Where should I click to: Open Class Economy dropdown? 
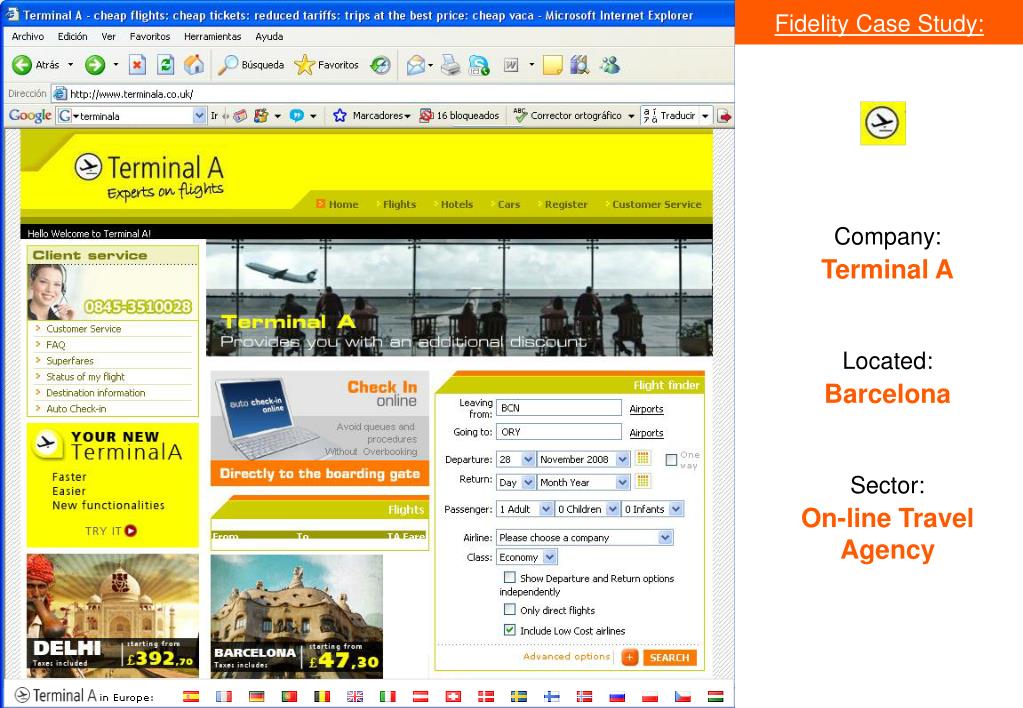[527, 557]
